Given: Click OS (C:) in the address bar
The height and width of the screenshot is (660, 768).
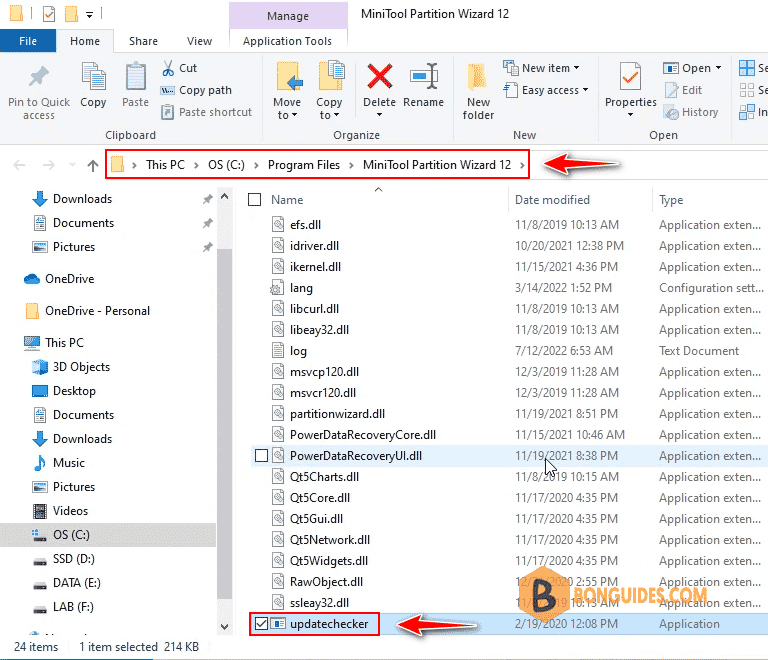Looking at the screenshot, I should click(x=226, y=165).
